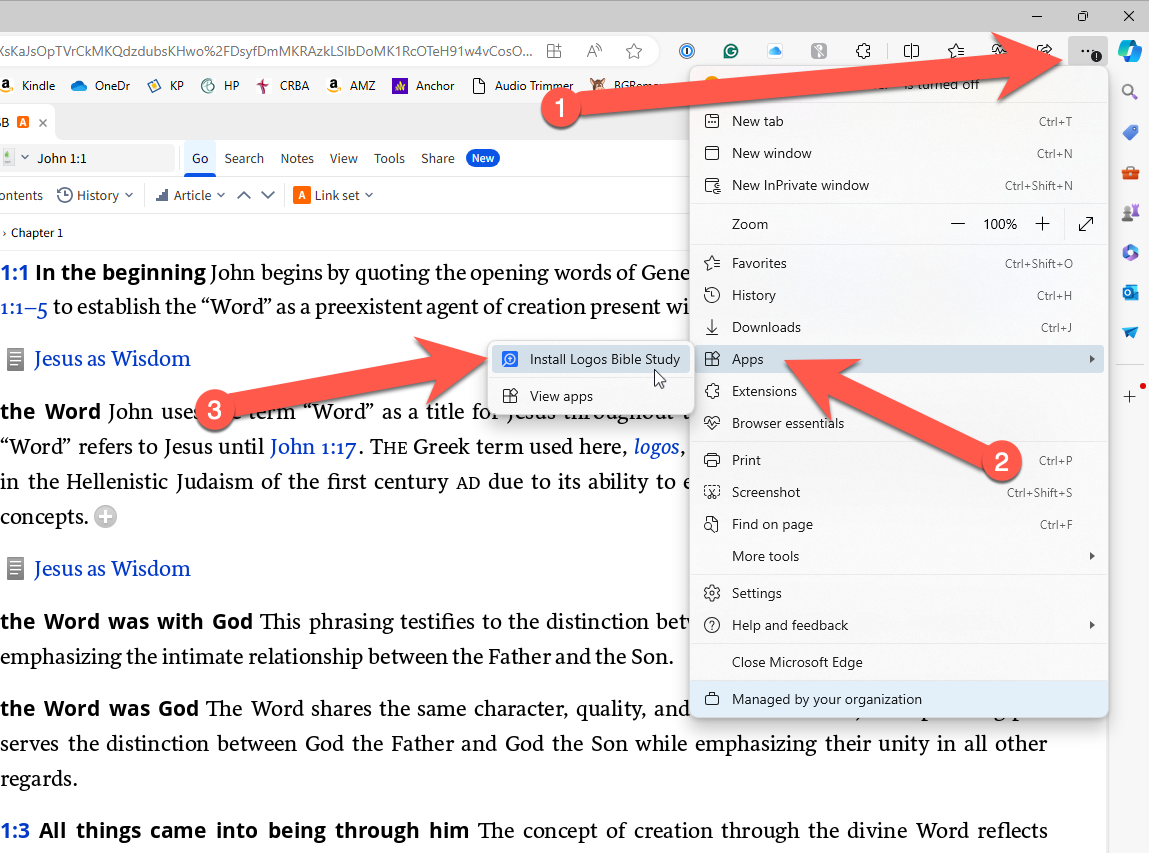The image size is (1149, 853).
Task: Expand Help and feedback submenu
Action: (x=899, y=625)
